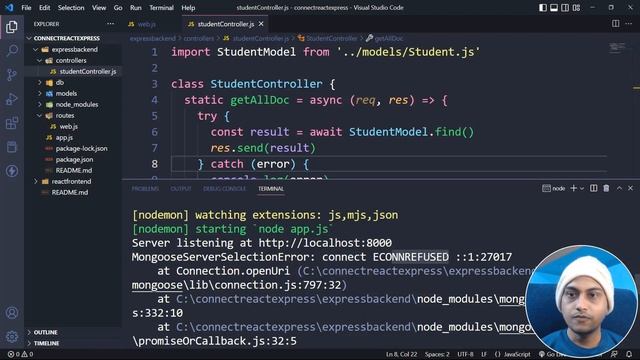
Task: Open the Explorer view in activity bar
Action: coord(12,27)
